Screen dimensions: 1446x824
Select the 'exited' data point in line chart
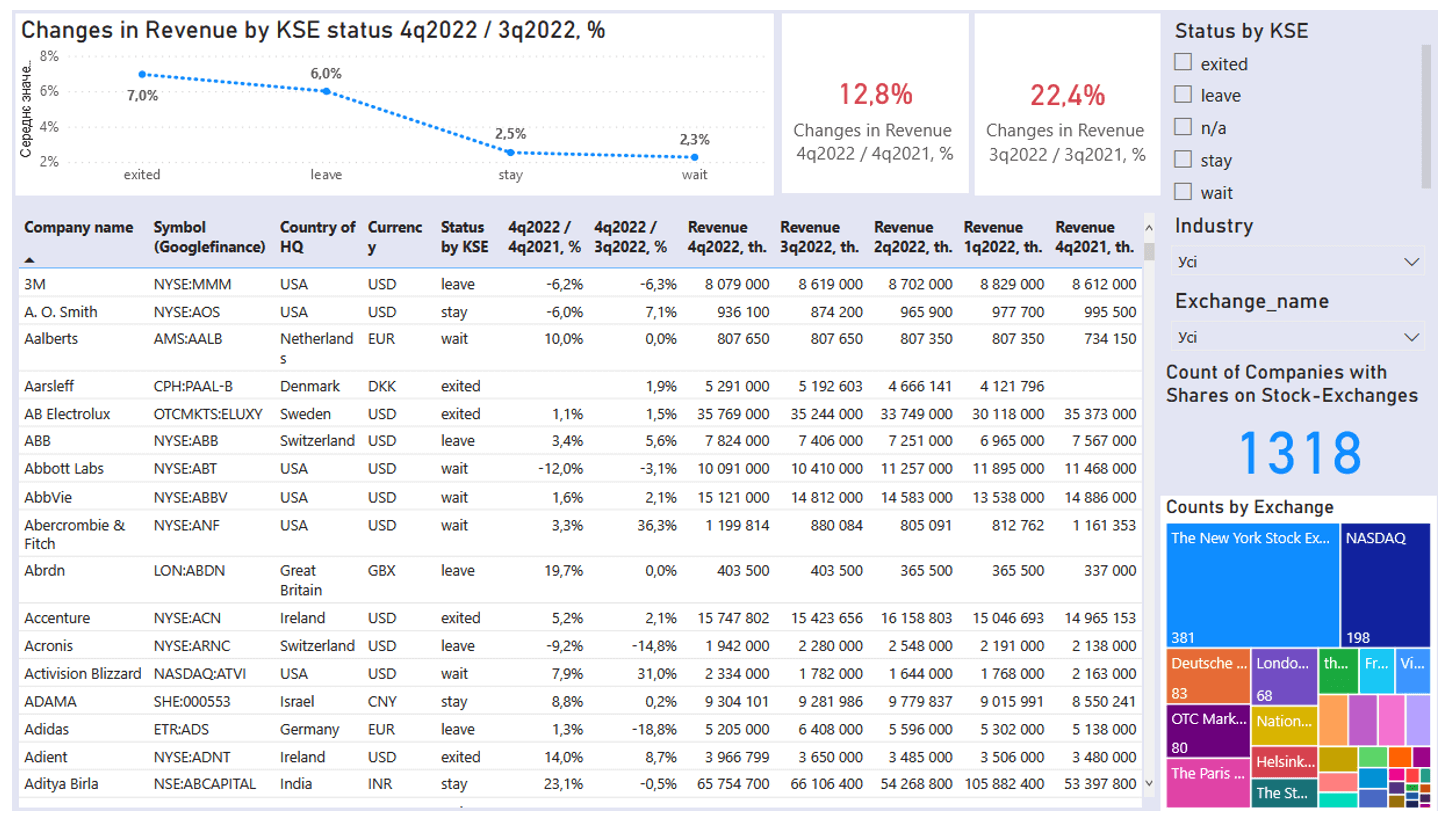coord(142,74)
